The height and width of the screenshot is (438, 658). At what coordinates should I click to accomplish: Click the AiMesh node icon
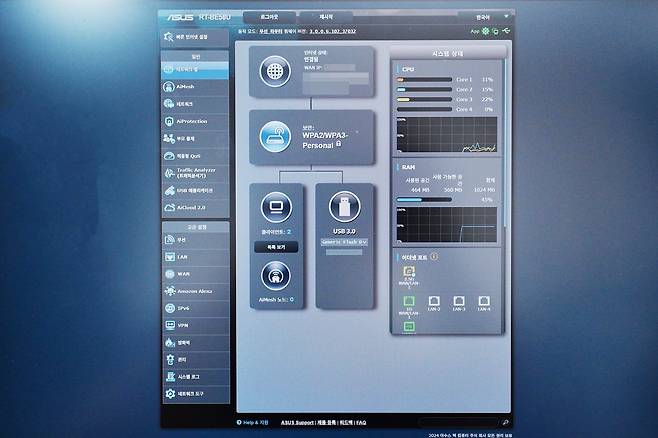pos(275,274)
